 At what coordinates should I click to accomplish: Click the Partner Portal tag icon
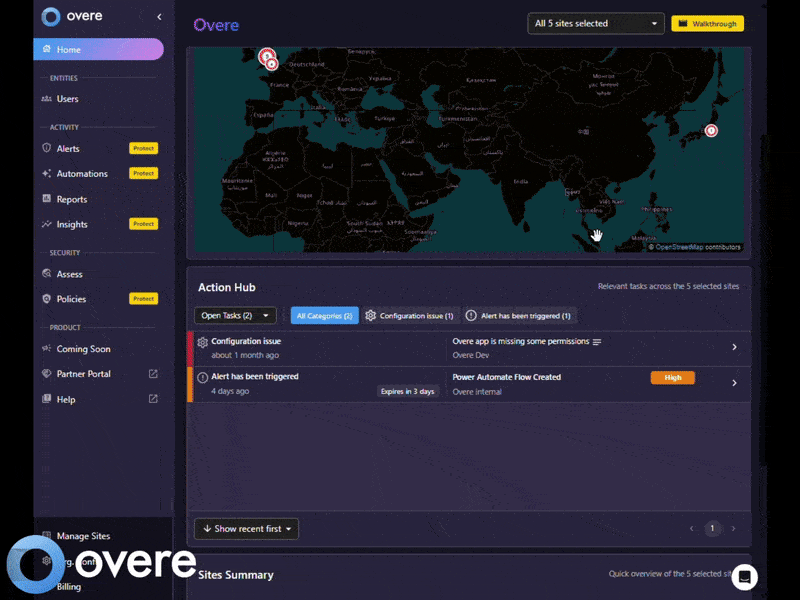[x=46, y=373]
